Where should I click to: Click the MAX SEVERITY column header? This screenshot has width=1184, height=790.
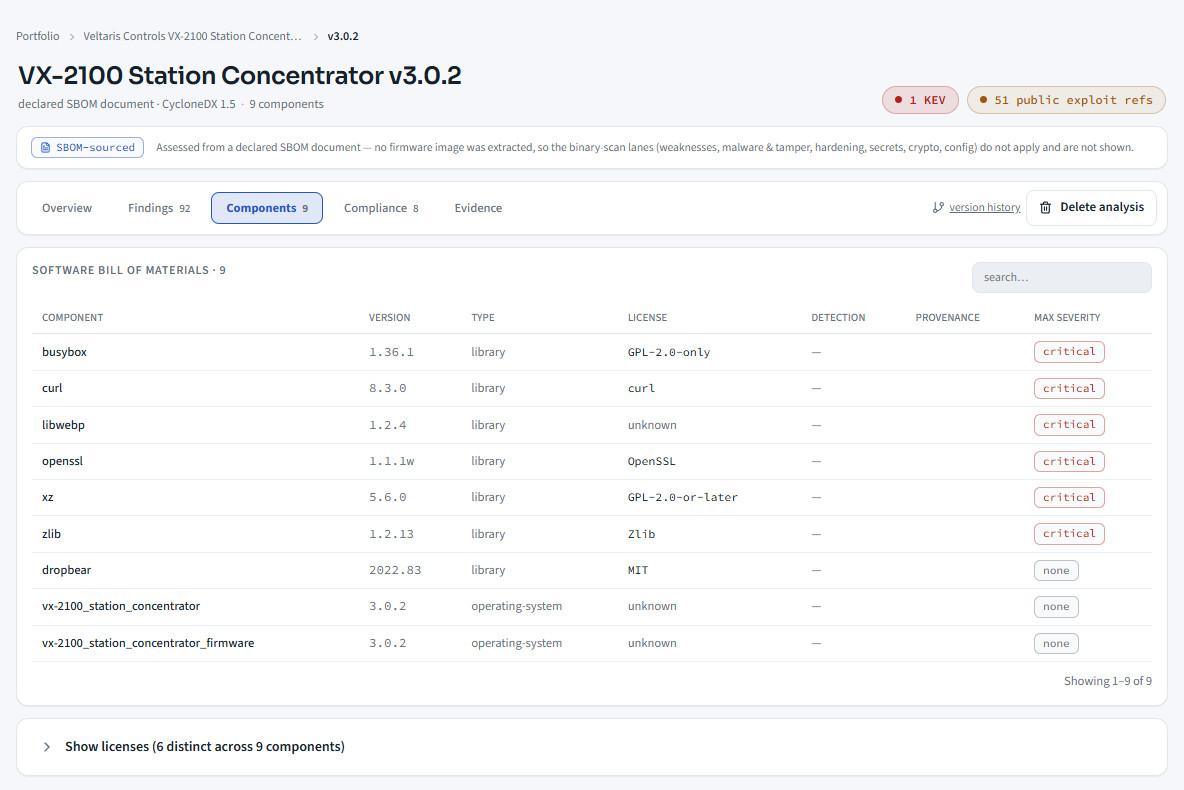[x=1067, y=318]
